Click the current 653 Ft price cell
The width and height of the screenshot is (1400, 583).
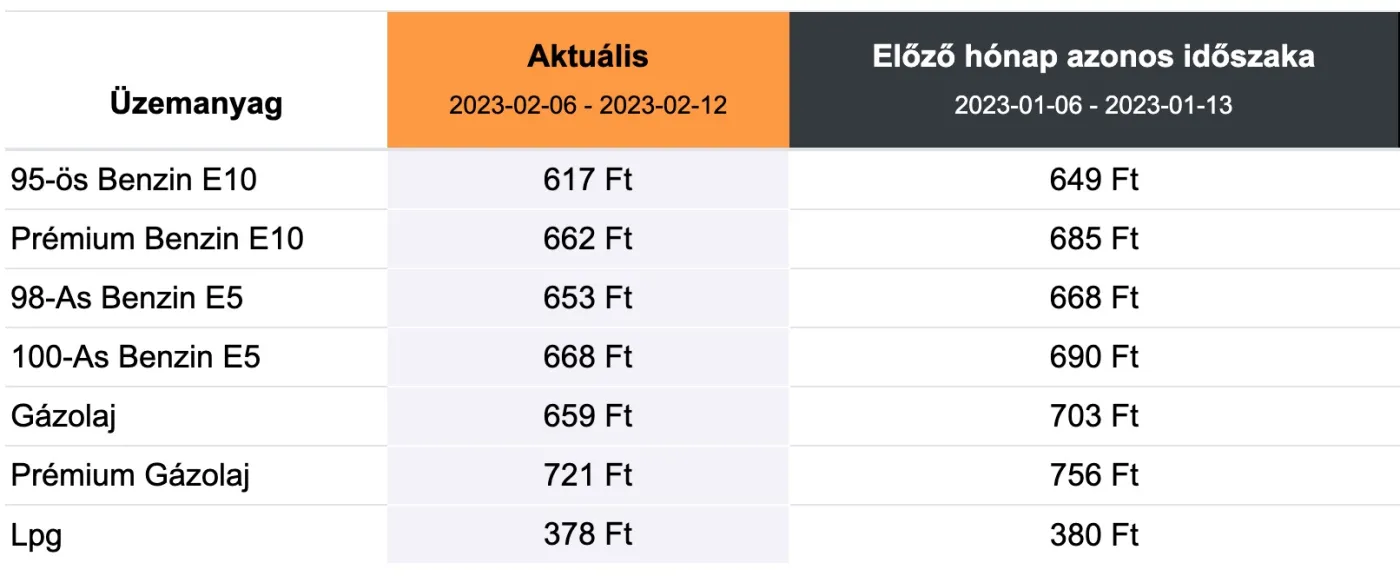[588, 298]
